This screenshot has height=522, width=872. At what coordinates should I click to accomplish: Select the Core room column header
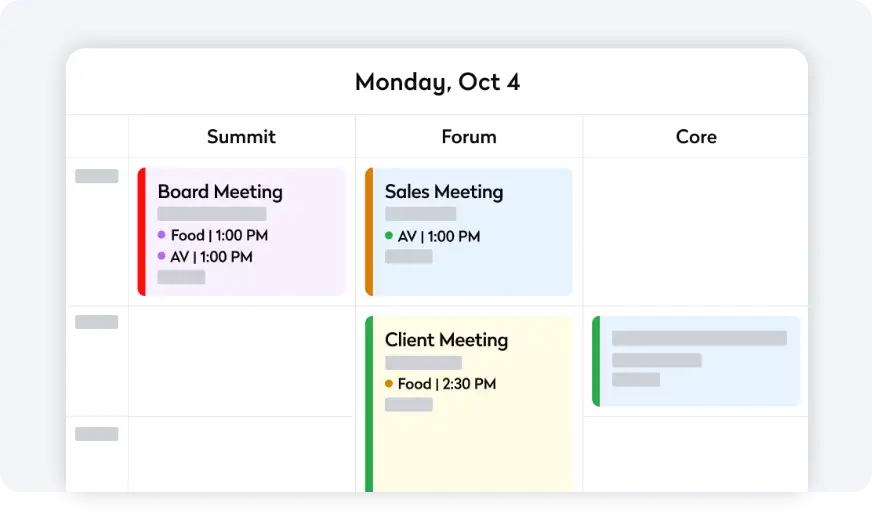(x=696, y=137)
